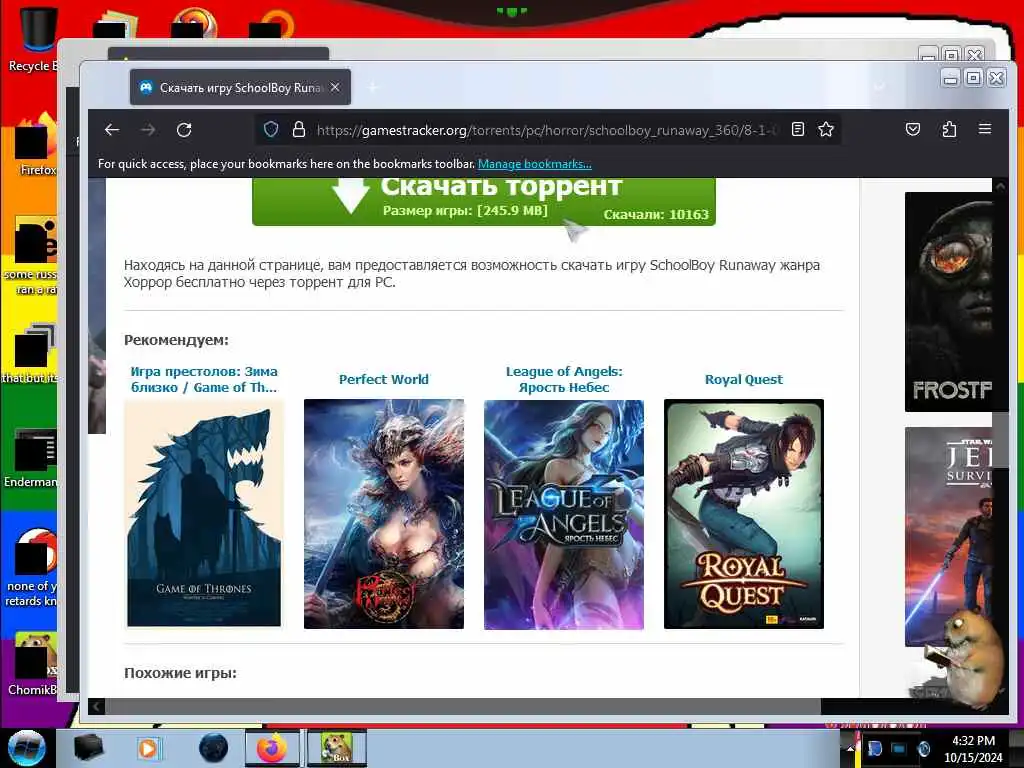This screenshot has height=768, width=1024.
Task: Open the Игра престолов: Зима близко link
Action: tap(204, 379)
